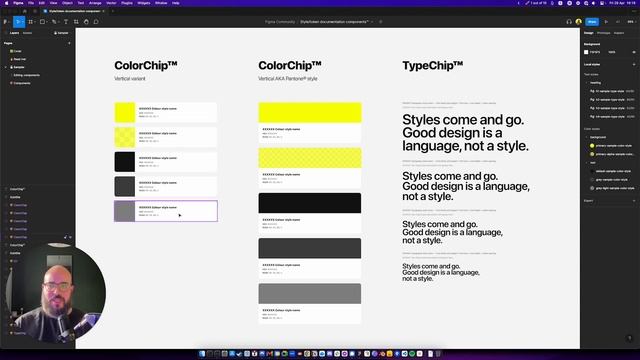This screenshot has width=640, height=360.
Task: Open Finder in the Dock
Action: pos(202,353)
